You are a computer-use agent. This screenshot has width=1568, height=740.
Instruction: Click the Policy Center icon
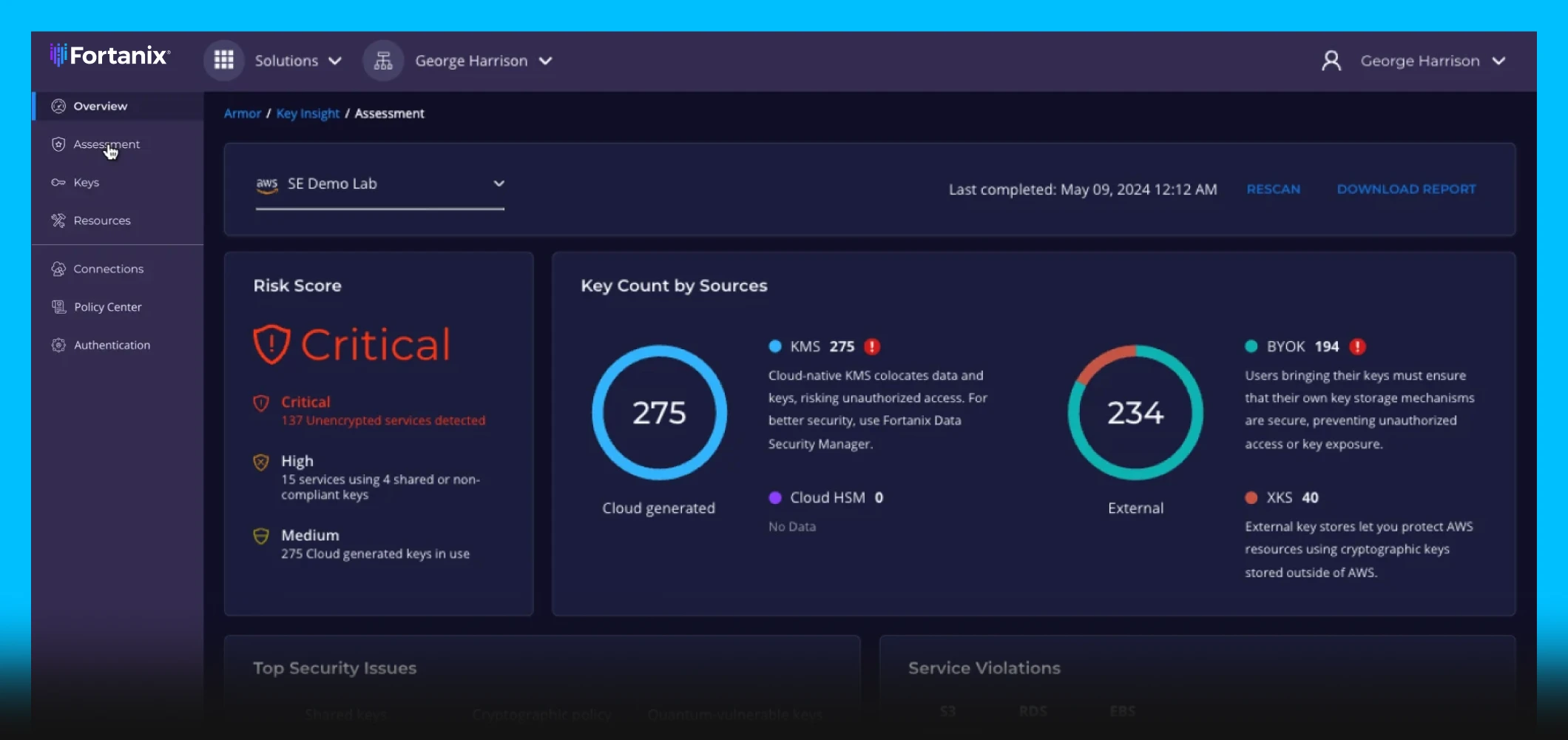pyautogui.click(x=58, y=307)
